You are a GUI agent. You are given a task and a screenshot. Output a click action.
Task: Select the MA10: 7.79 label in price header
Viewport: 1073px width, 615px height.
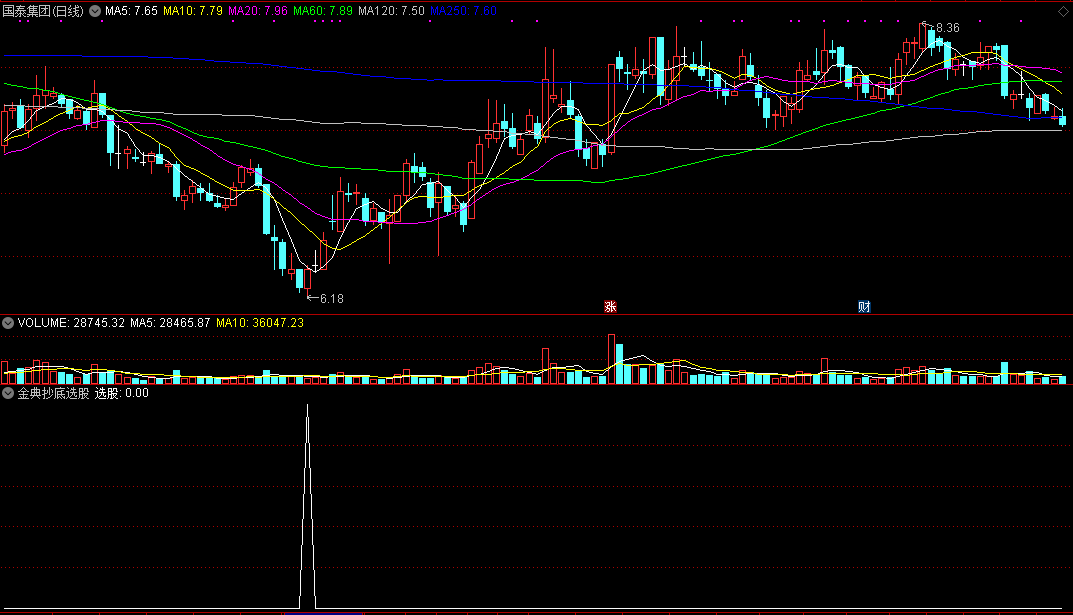(193, 11)
